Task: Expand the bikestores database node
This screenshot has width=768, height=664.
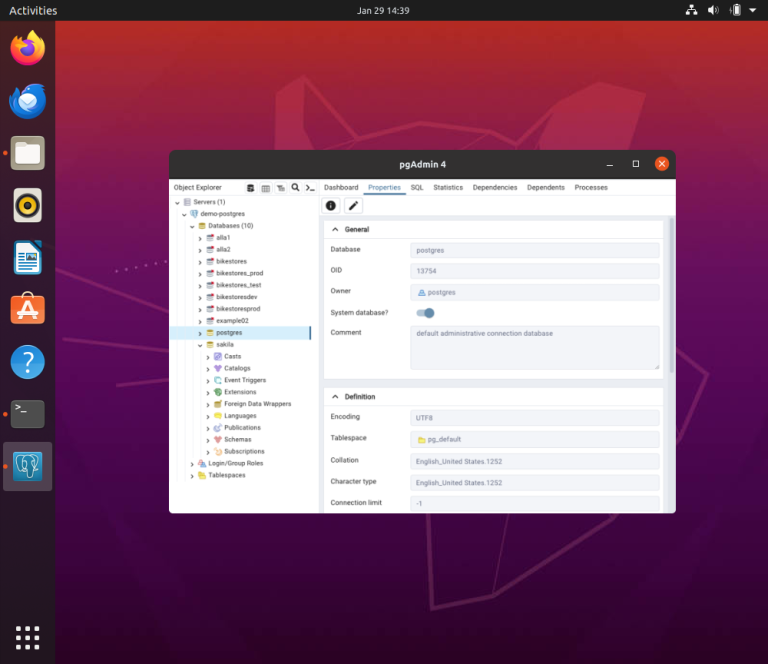Action: tap(200, 261)
